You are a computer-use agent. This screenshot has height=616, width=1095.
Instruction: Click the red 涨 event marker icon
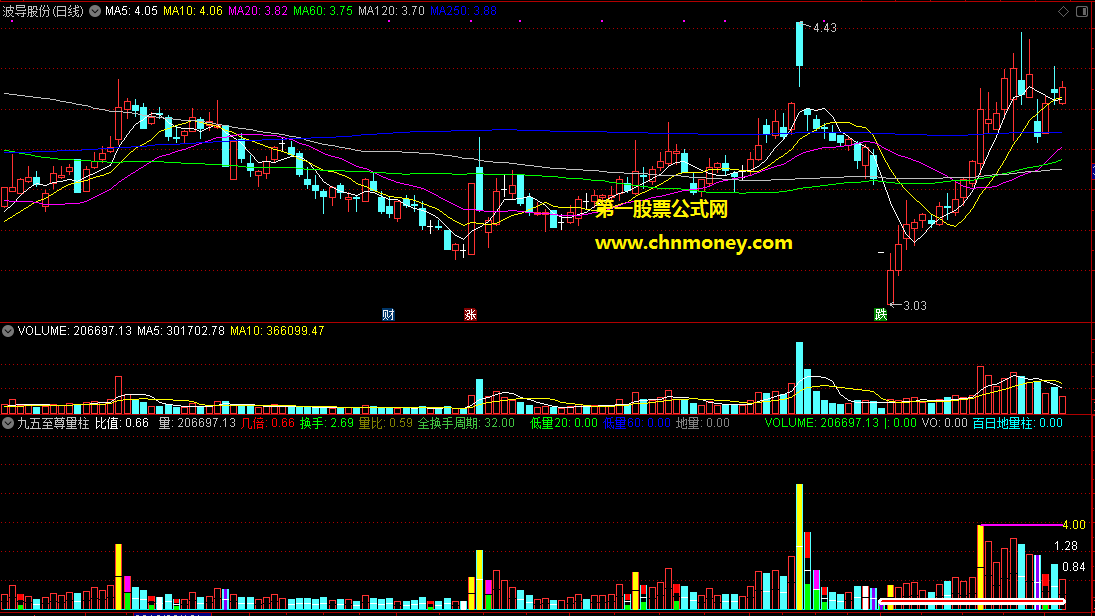point(471,315)
